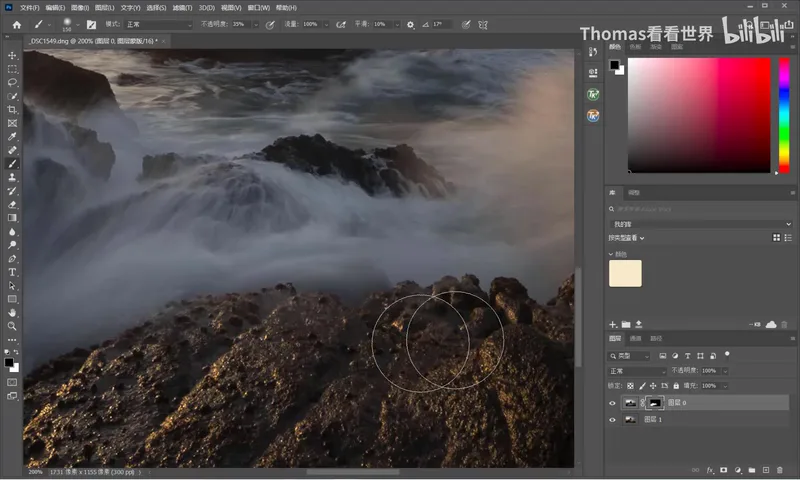Hide layer 图层 0 with eye icon
Image resolution: width=800 pixels, height=480 pixels.
[612, 403]
